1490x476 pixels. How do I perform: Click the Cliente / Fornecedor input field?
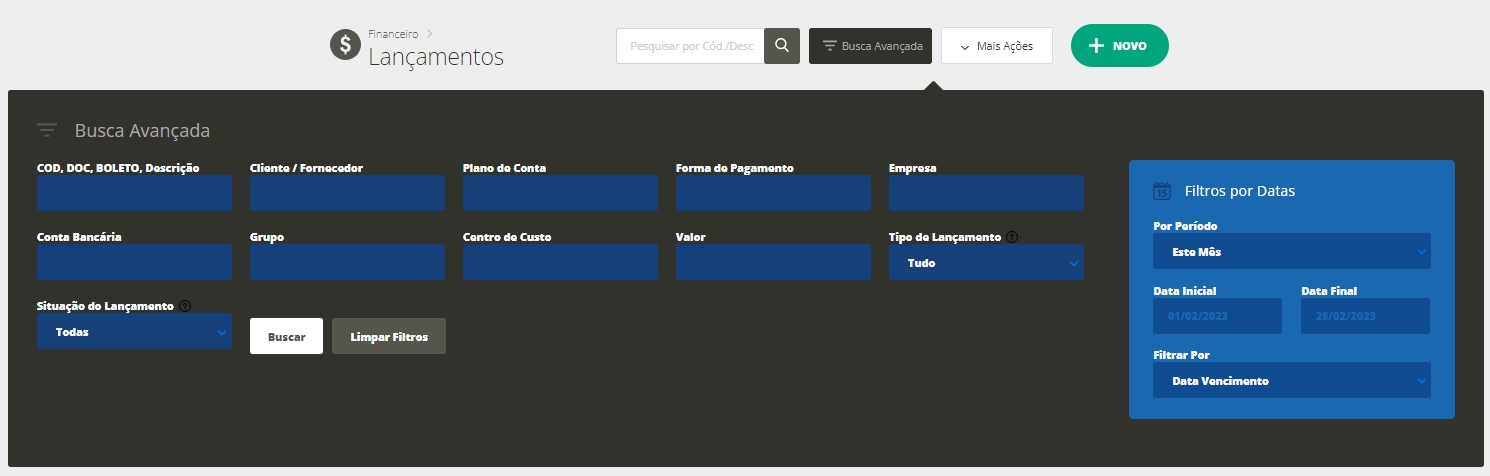pyautogui.click(x=347, y=193)
